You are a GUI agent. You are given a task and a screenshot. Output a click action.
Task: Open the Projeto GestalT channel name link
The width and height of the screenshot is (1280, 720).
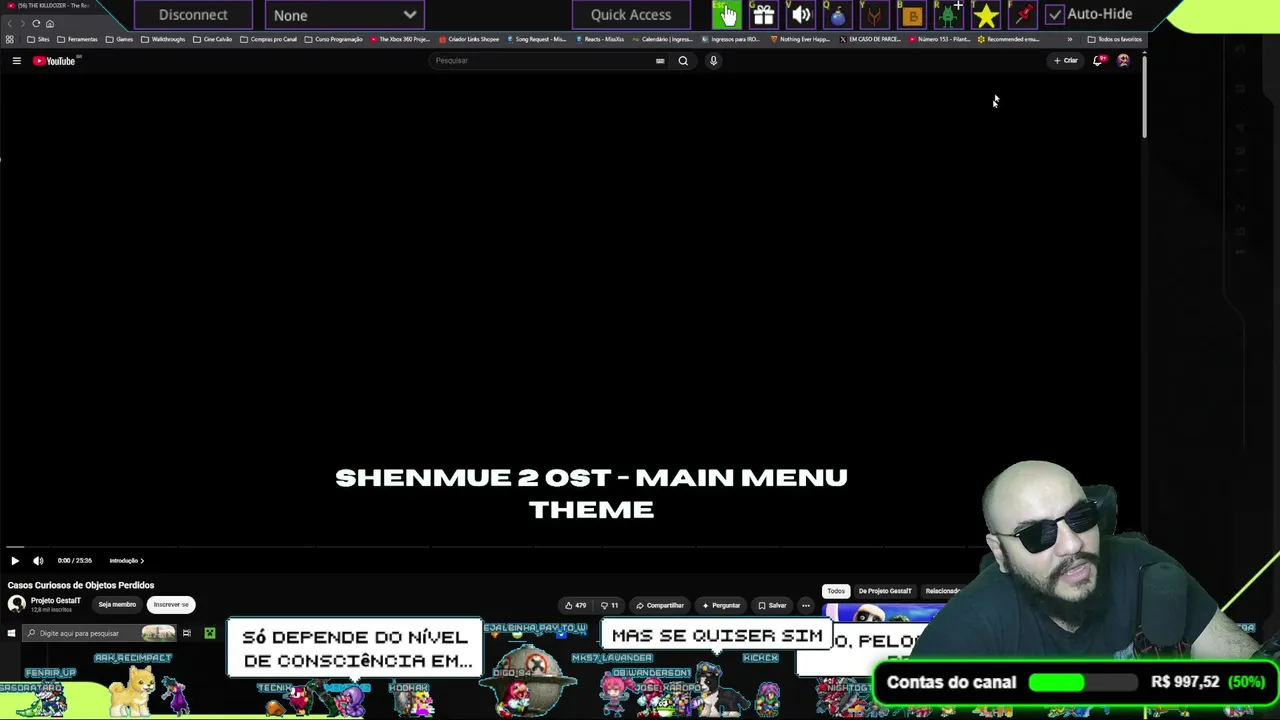[56, 601]
